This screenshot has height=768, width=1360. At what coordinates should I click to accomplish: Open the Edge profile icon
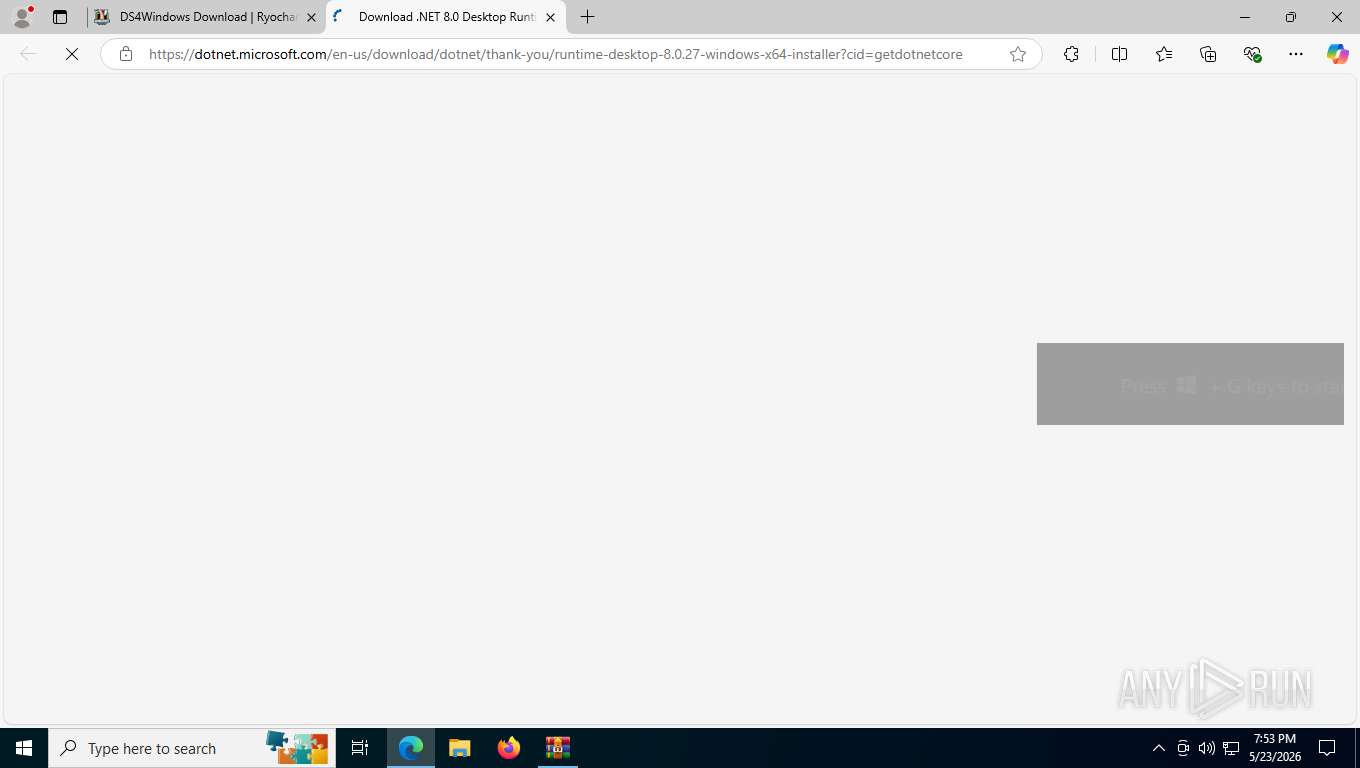point(22,17)
